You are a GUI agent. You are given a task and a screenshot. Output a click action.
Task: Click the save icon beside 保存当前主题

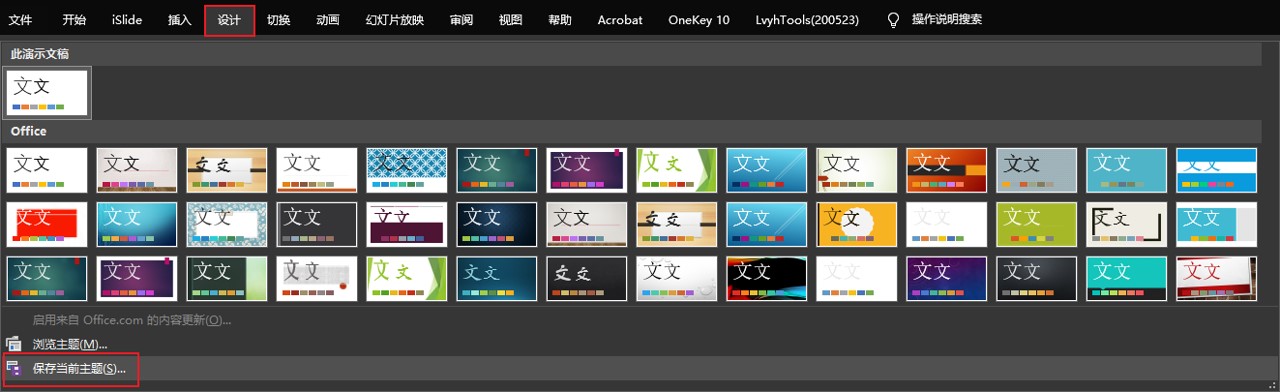click(14, 369)
